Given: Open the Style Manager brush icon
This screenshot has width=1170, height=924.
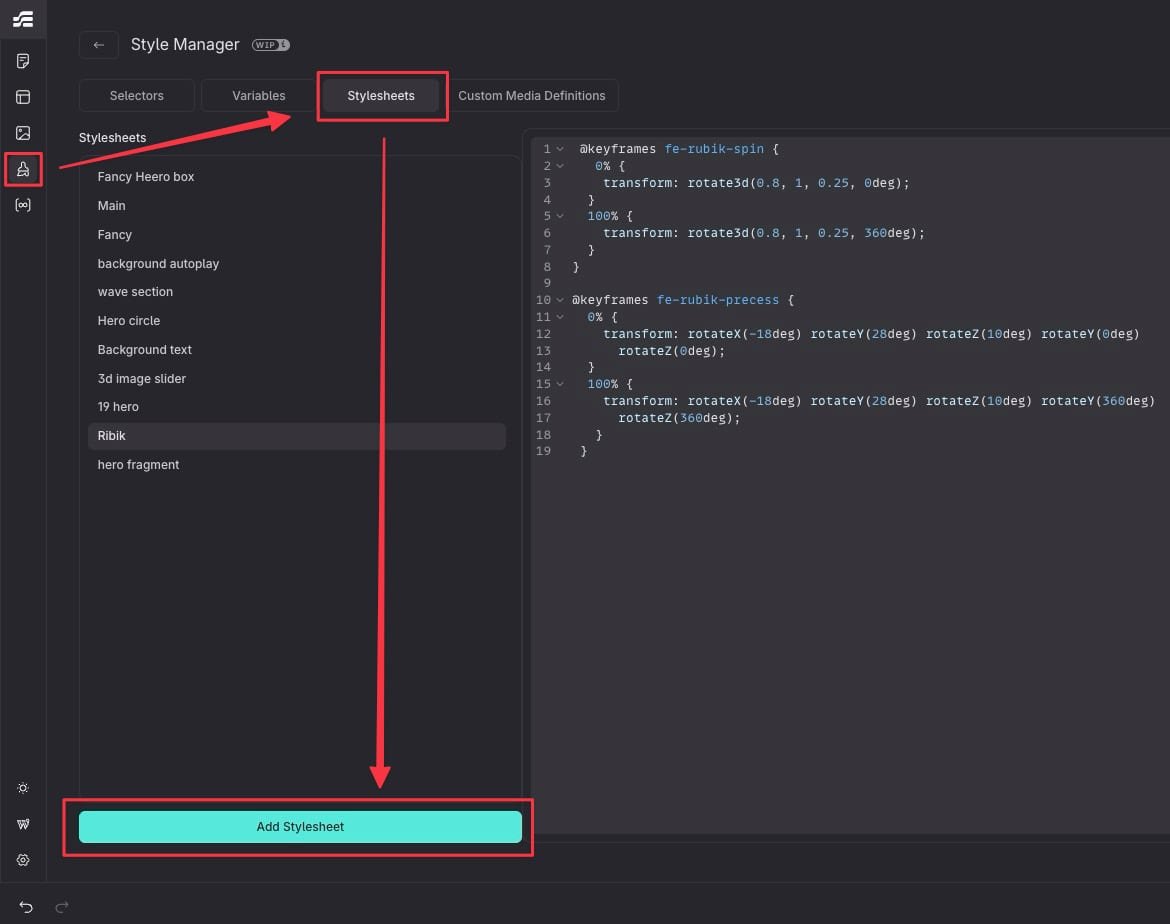Looking at the screenshot, I should click(23, 169).
